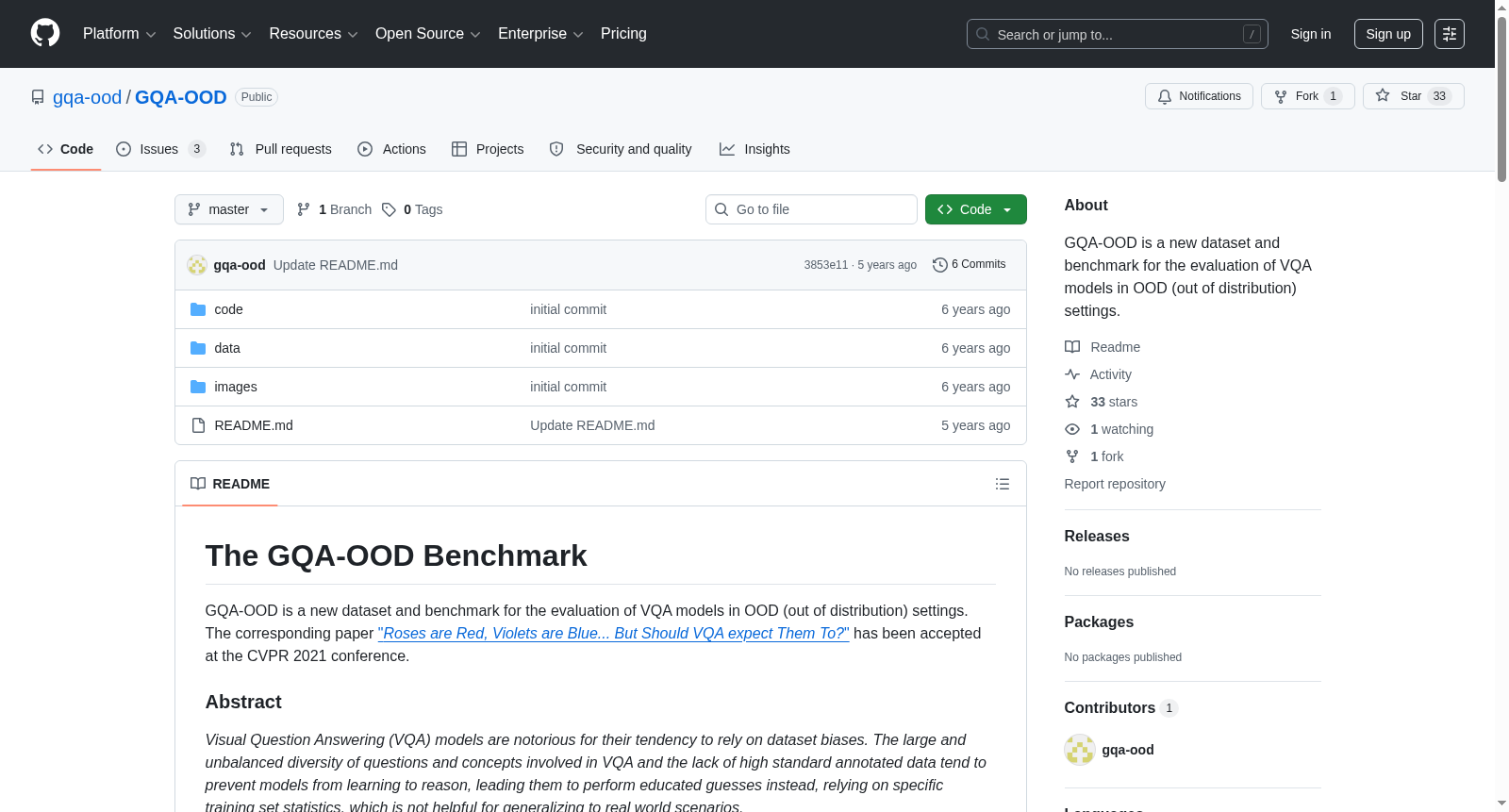1509x812 pixels.
Task: Click the GitHub logo icon
Action: point(45,33)
